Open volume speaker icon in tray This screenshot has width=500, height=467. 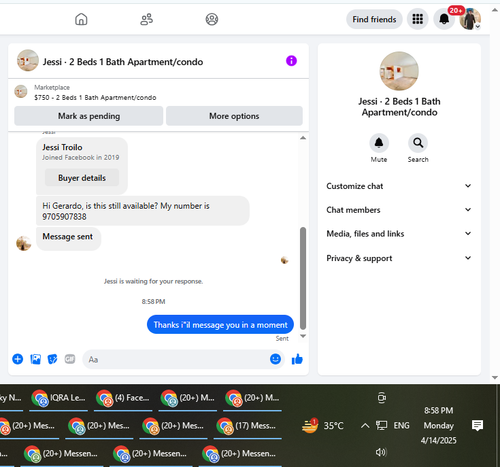point(381,452)
